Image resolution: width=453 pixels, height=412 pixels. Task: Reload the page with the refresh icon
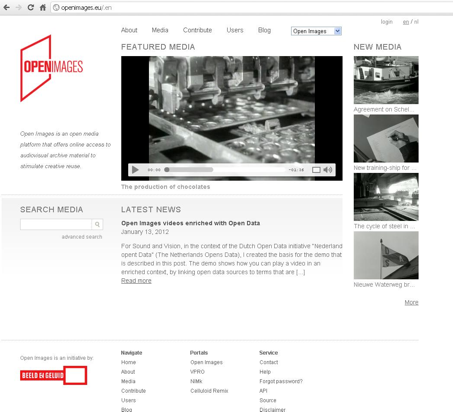coord(31,7)
